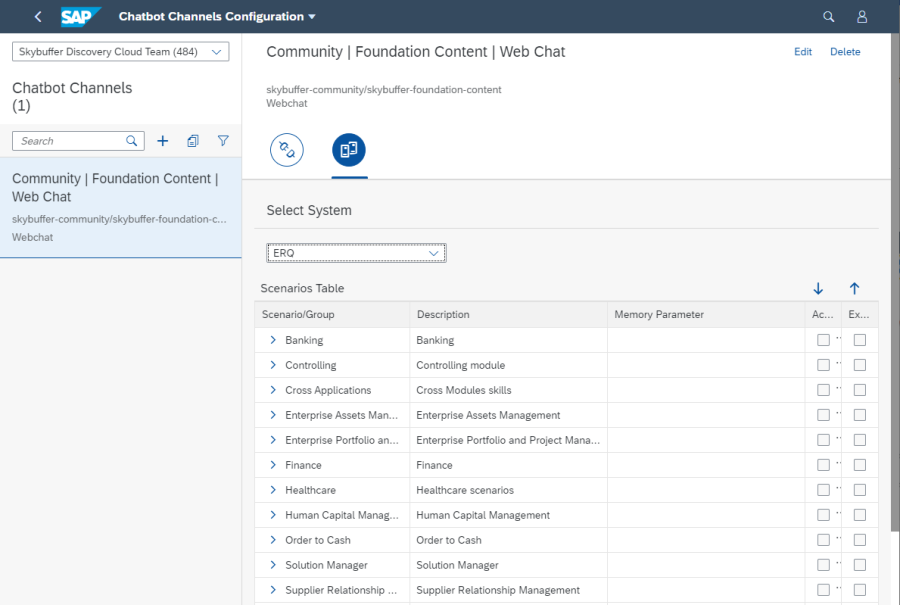Expand the Enterprise Portfolio group
900x605 pixels.
pyautogui.click(x=273, y=440)
